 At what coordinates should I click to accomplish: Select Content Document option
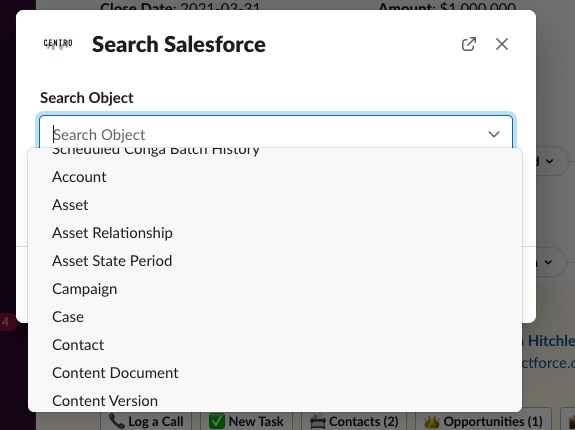[x=275, y=373]
